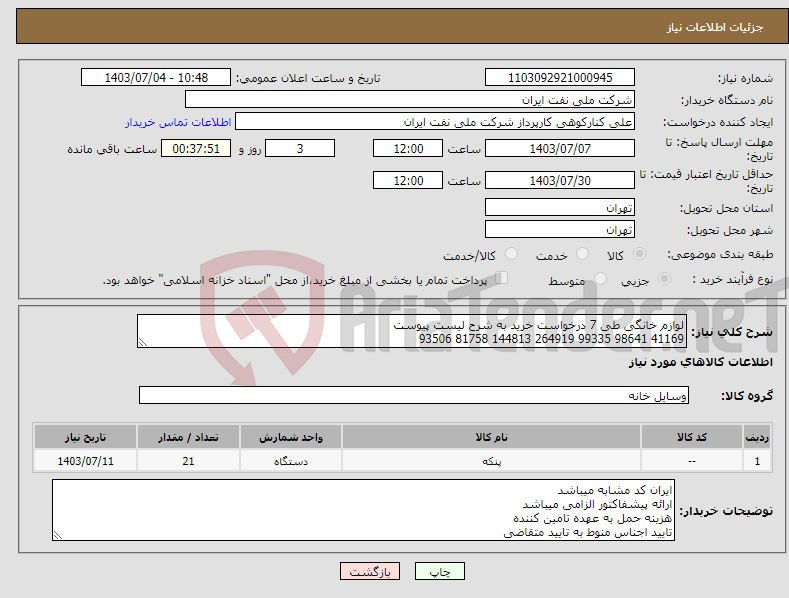The height and width of the screenshot is (598, 789).
Task: Click the row number cell 1
Action: coord(757,461)
